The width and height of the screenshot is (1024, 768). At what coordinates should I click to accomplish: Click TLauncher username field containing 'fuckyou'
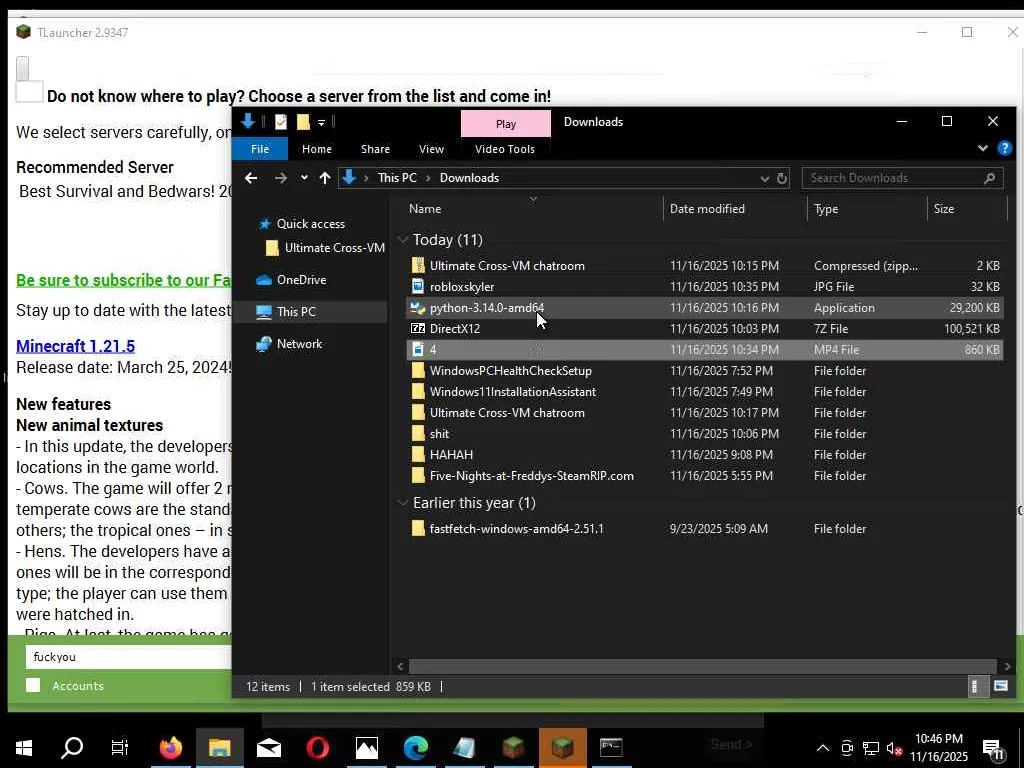[x=128, y=657]
